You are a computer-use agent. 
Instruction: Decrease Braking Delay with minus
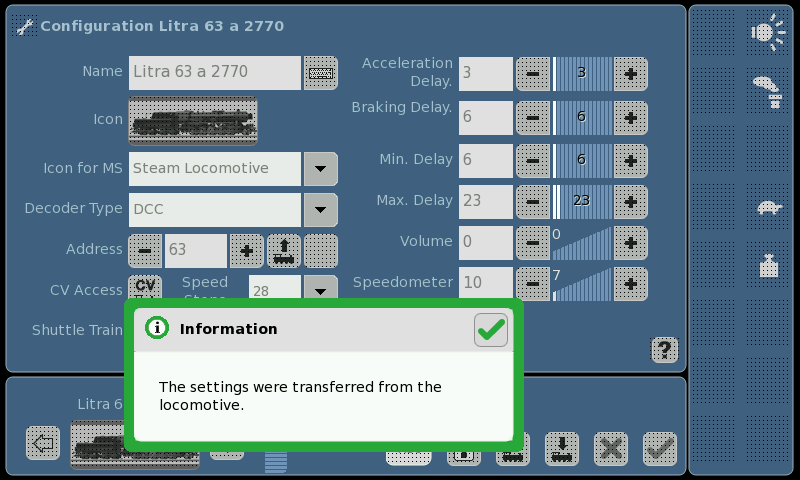[x=533, y=118]
